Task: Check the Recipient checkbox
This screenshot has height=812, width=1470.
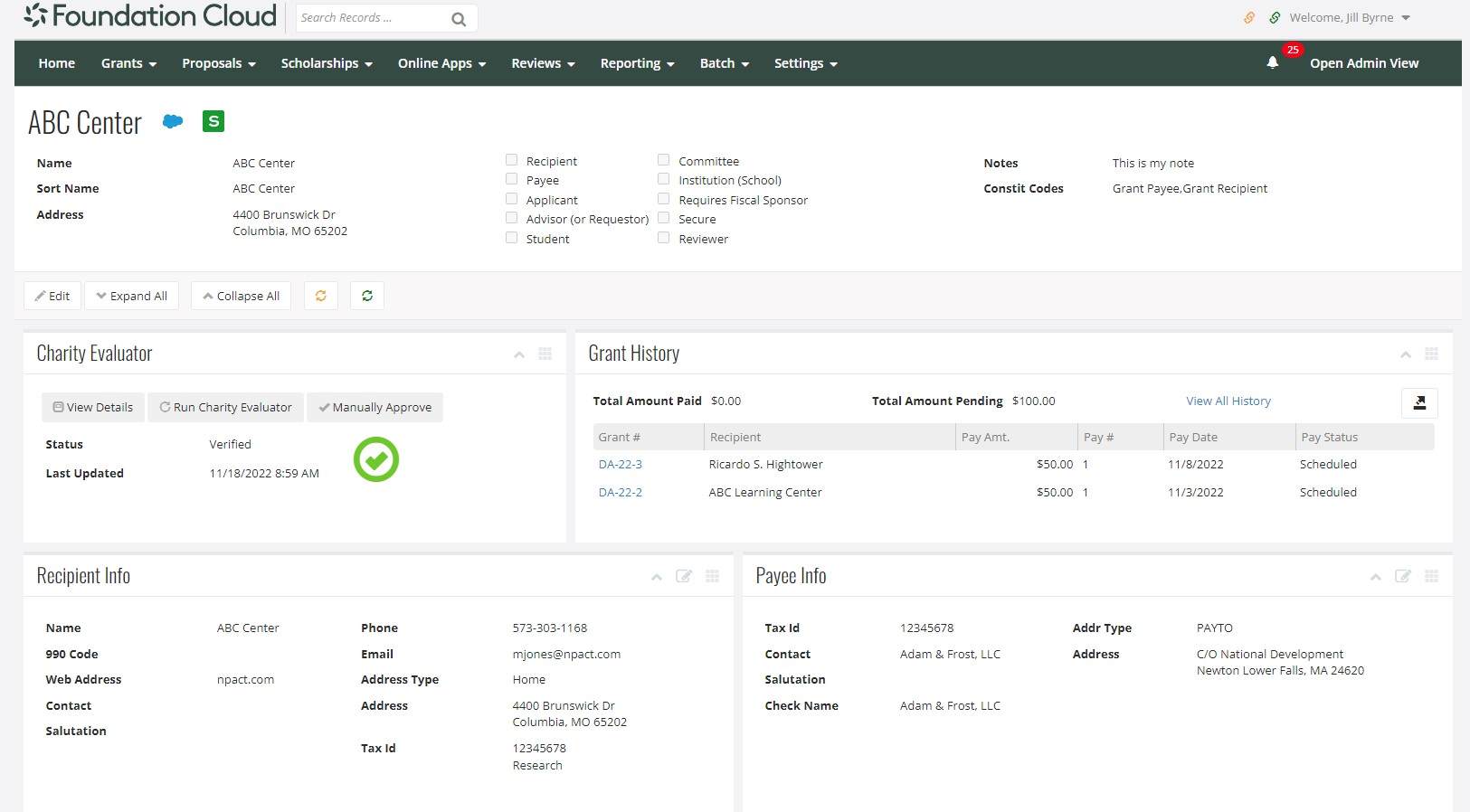Action: [511, 160]
